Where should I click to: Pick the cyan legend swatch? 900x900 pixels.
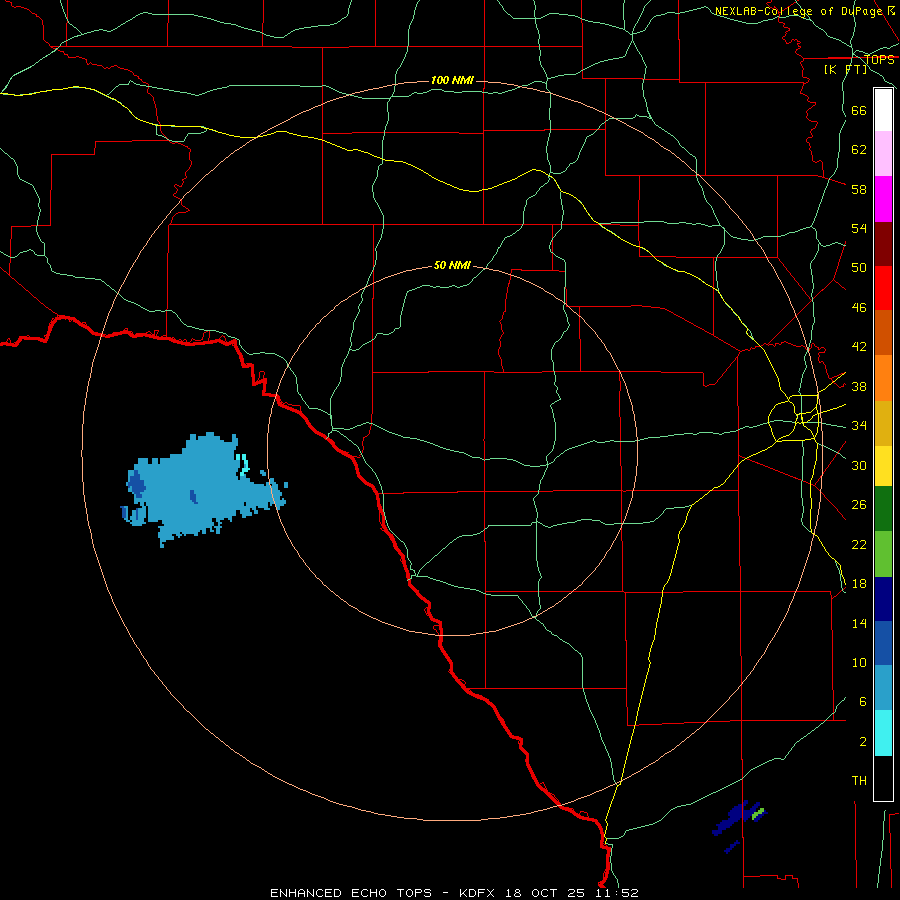click(883, 733)
